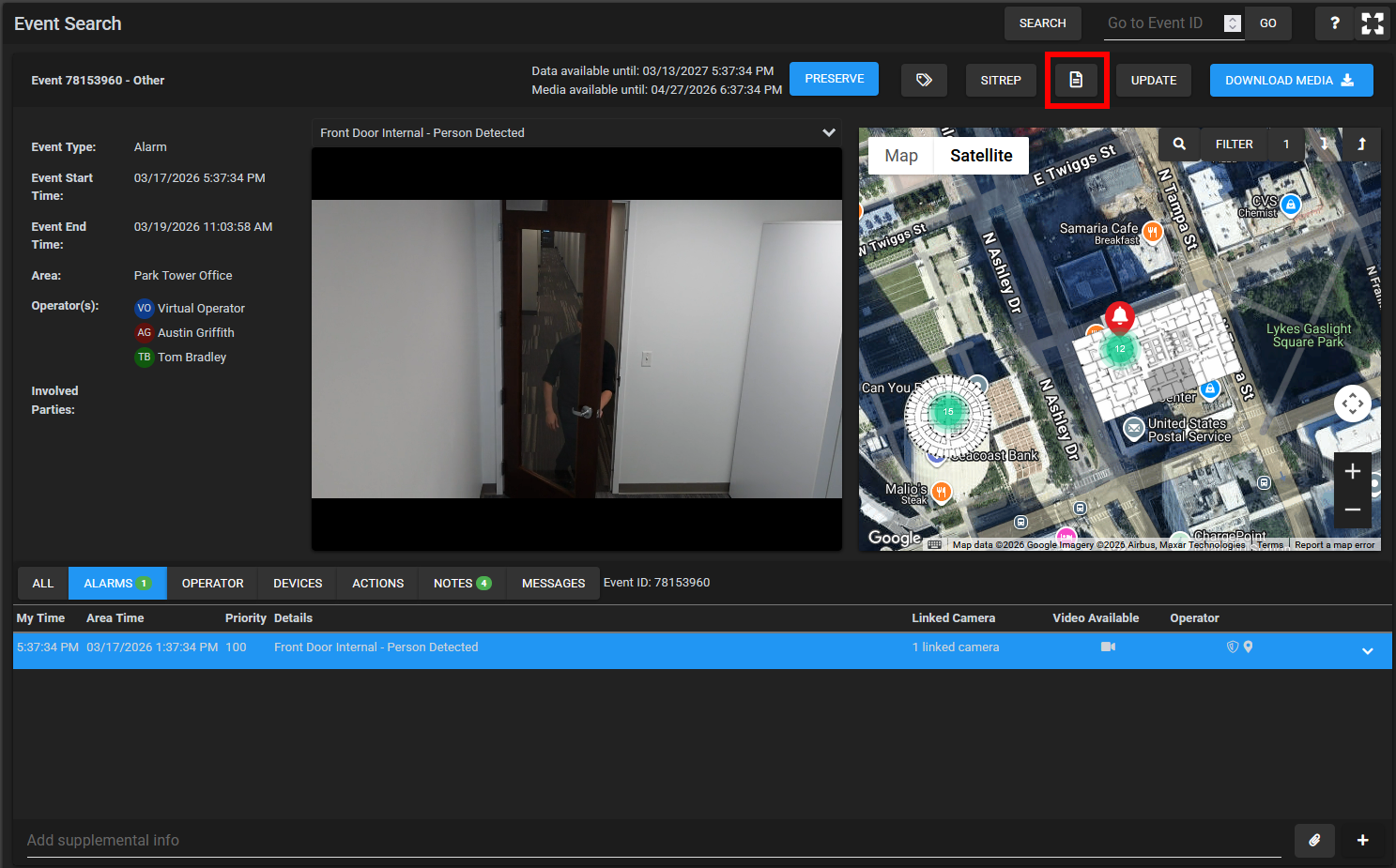The width and height of the screenshot is (1396, 868).
Task: Click the Event ID number stepper
Action: [1233, 23]
